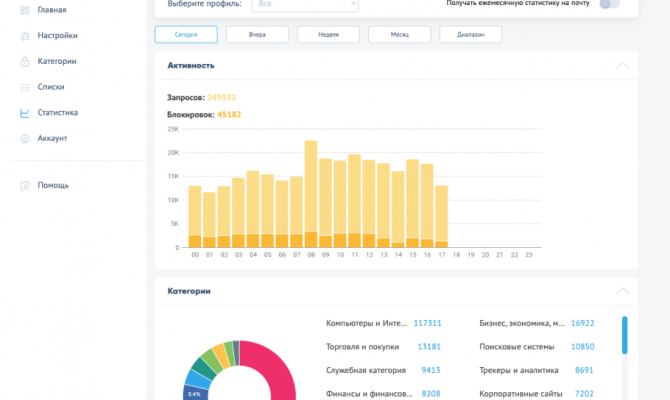Click the Списки list icon
The image size is (670, 400).
(25, 87)
